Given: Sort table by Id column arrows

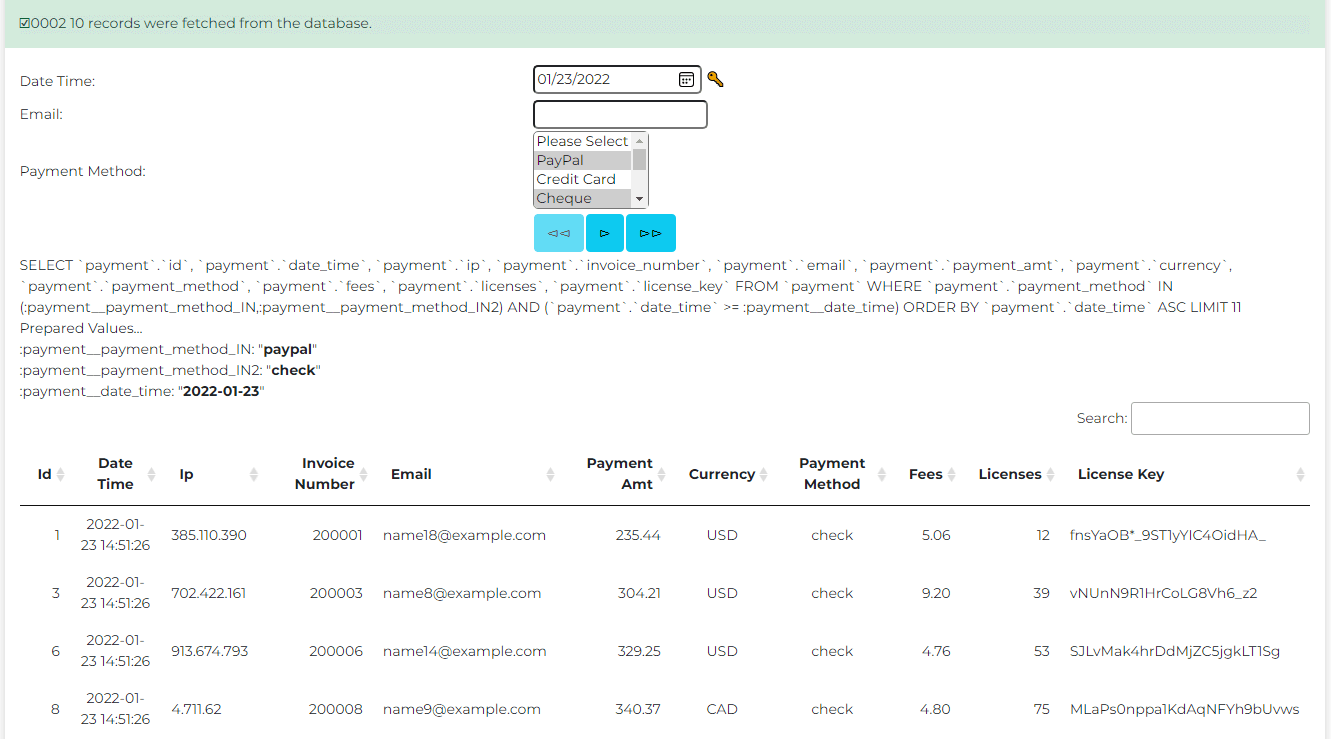Looking at the screenshot, I should (x=60, y=475).
